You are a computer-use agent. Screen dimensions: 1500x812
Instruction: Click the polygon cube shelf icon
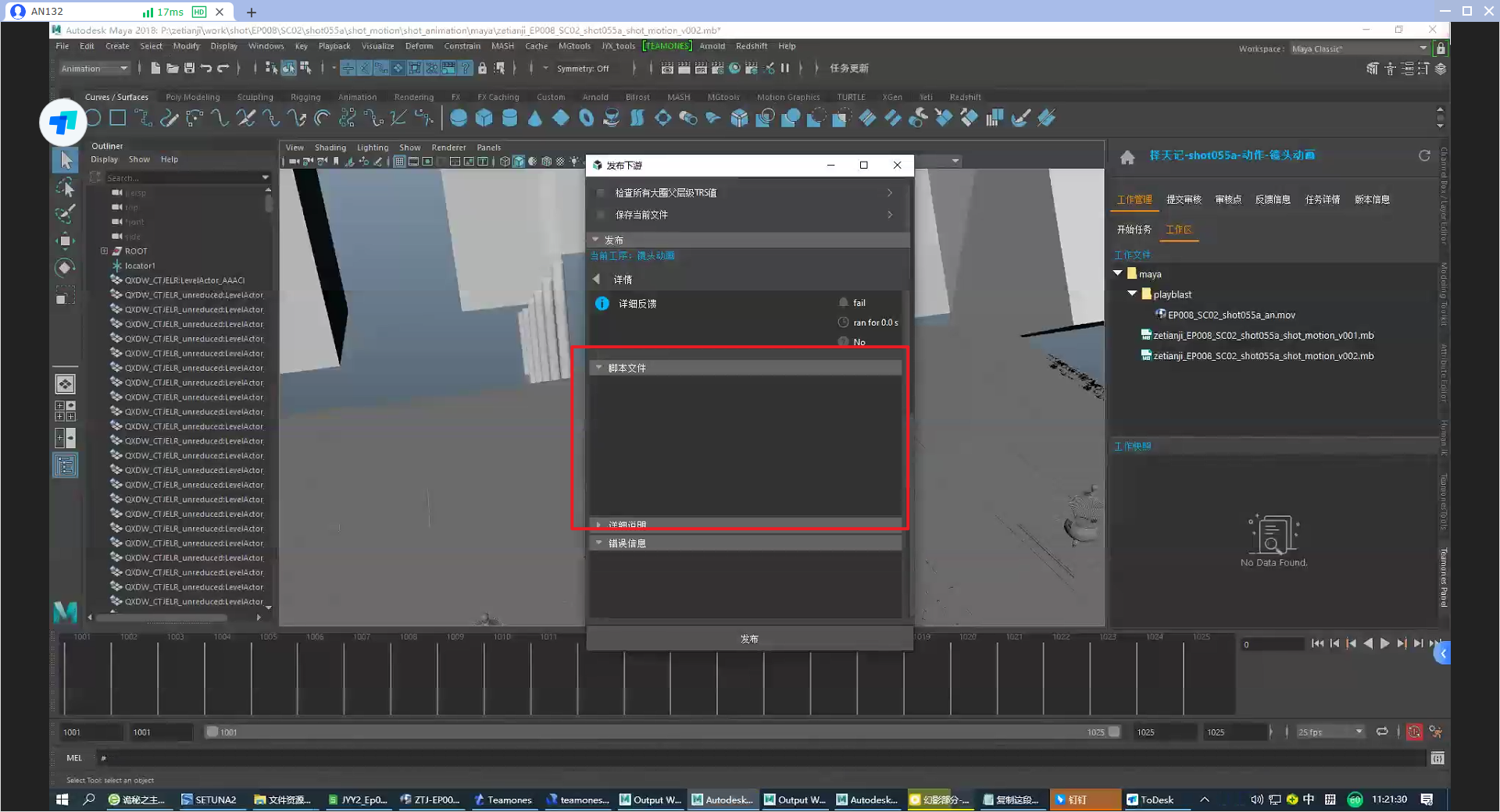point(484,118)
